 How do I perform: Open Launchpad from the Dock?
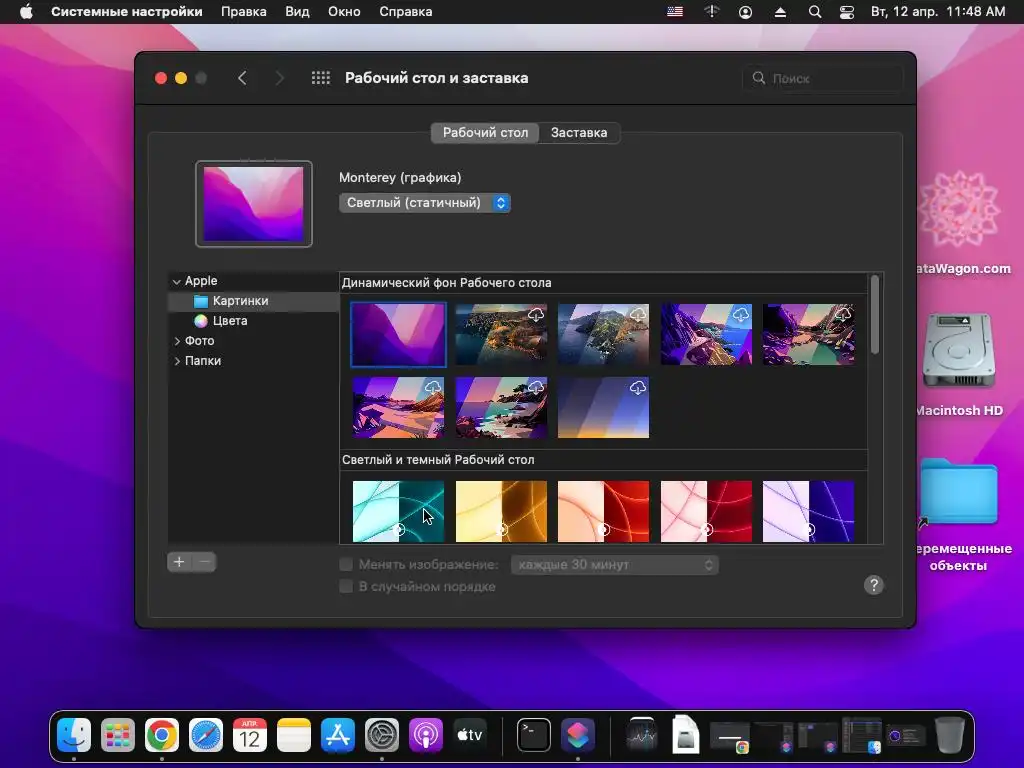pyautogui.click(x=118, y=735)
